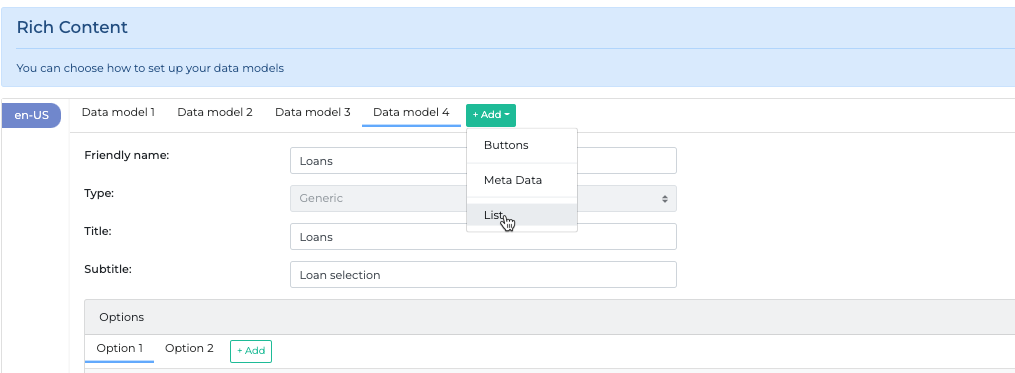Switch to Option 1 tab
This screenshot has height=373, width=1015.
(x=119, y=348)
